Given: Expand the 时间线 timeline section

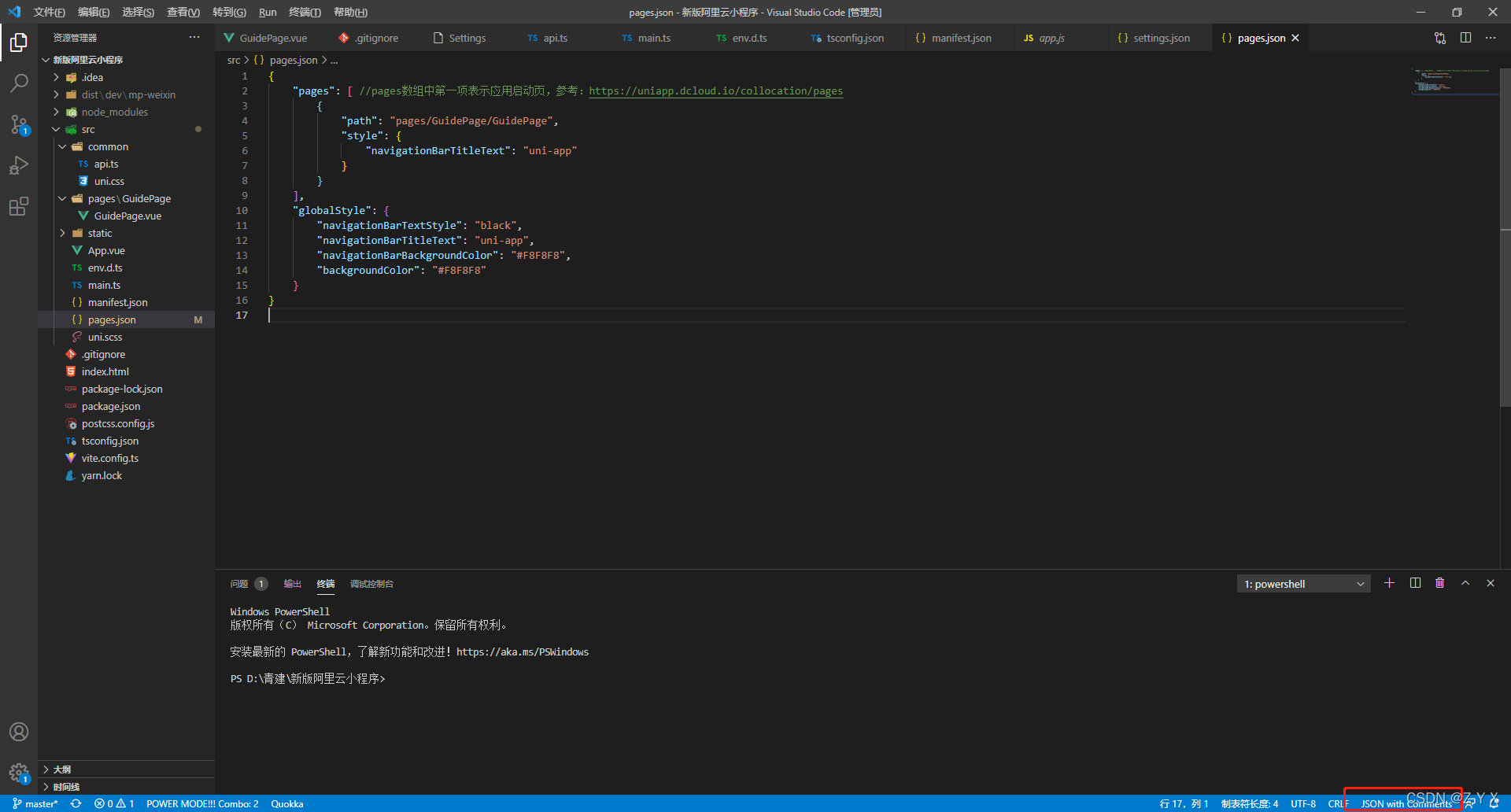Looking at the screenshot, I should pyautogui.click(x=126, y=787).
